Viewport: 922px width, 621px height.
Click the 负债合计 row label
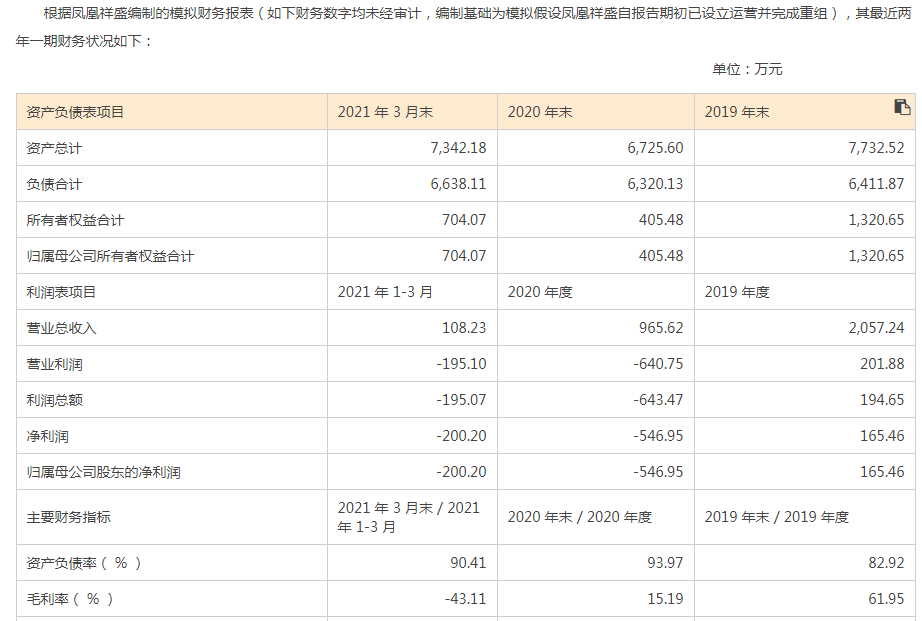54,184
